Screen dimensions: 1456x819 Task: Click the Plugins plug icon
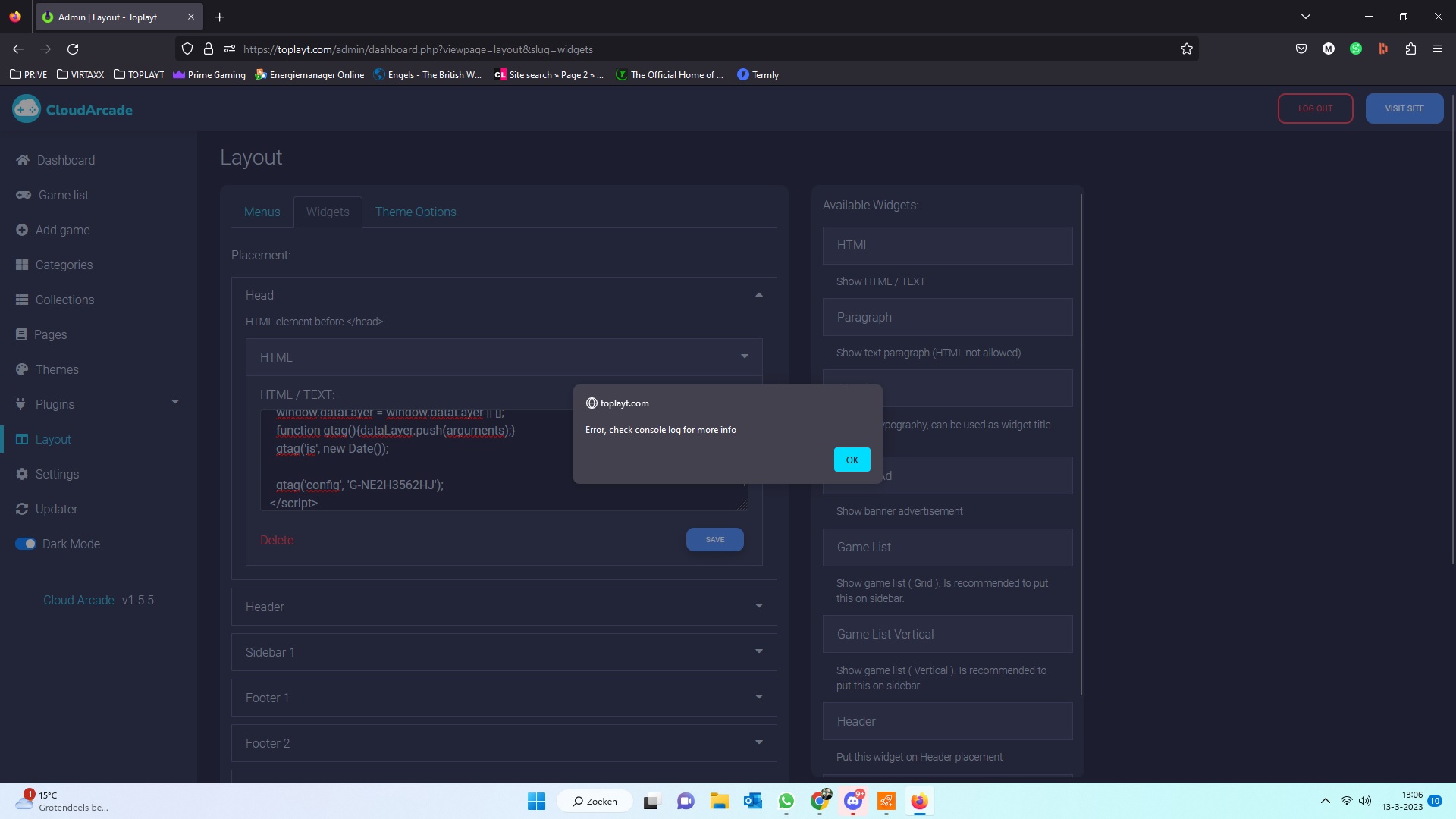click(x=20, y=404)
